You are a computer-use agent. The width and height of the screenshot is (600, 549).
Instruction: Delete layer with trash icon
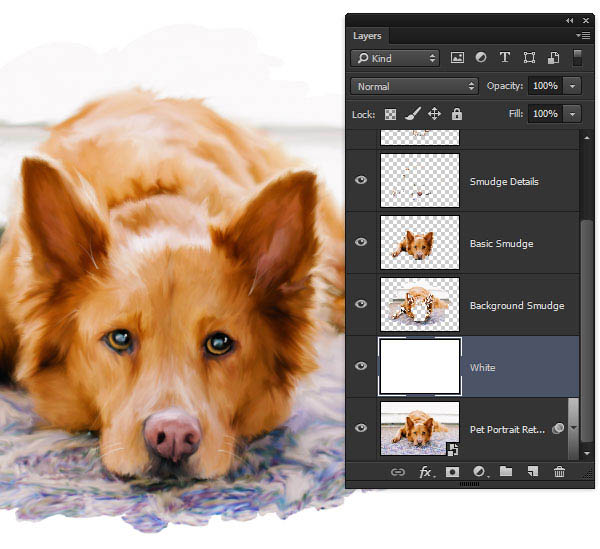559,472
